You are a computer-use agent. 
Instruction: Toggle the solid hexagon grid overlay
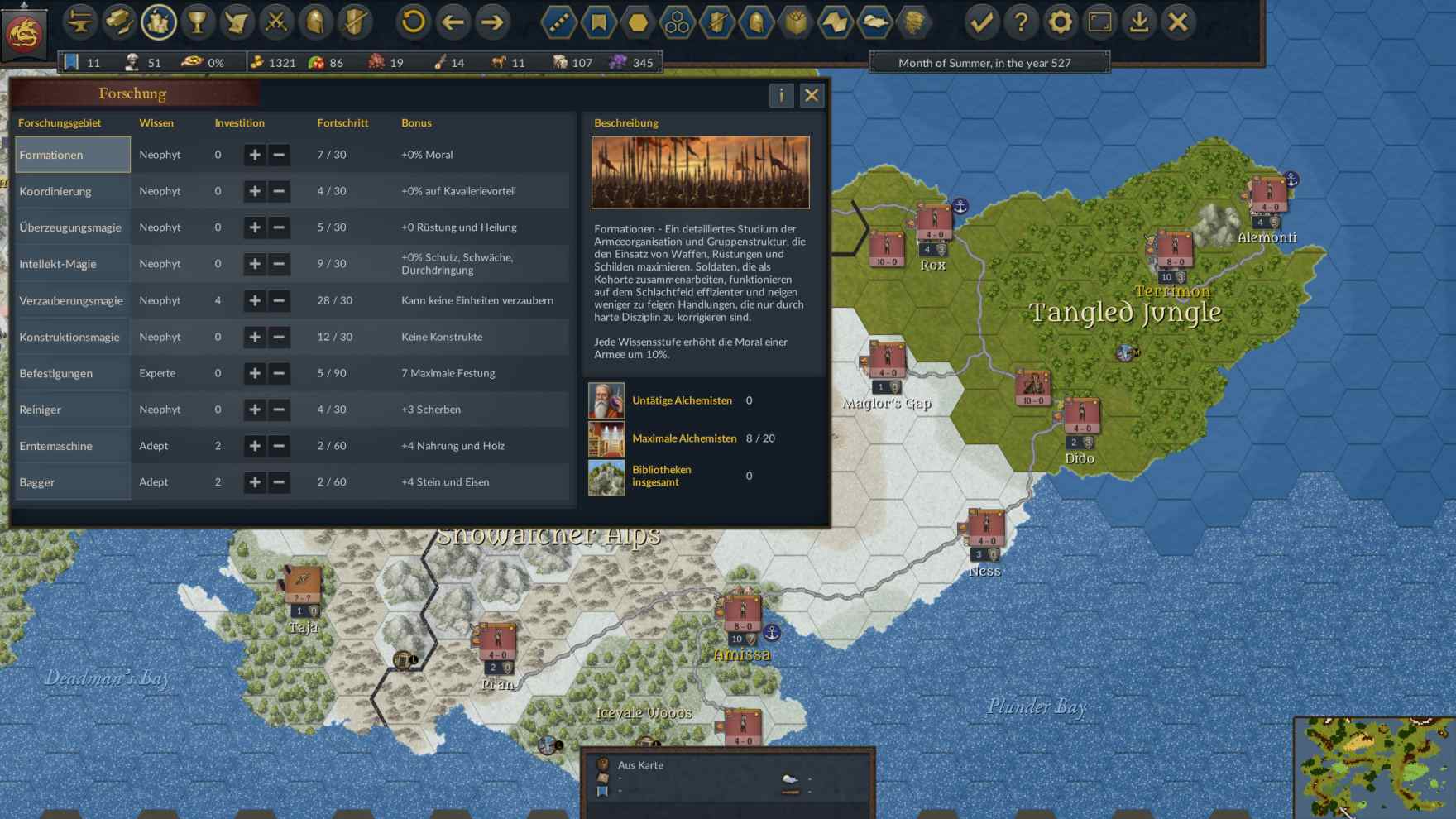pyautogui.click(x=638, y=22)
